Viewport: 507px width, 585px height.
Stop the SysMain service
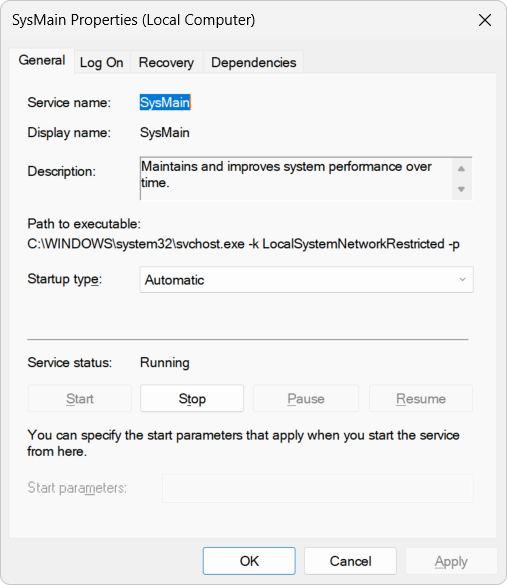tap(192, 398)
